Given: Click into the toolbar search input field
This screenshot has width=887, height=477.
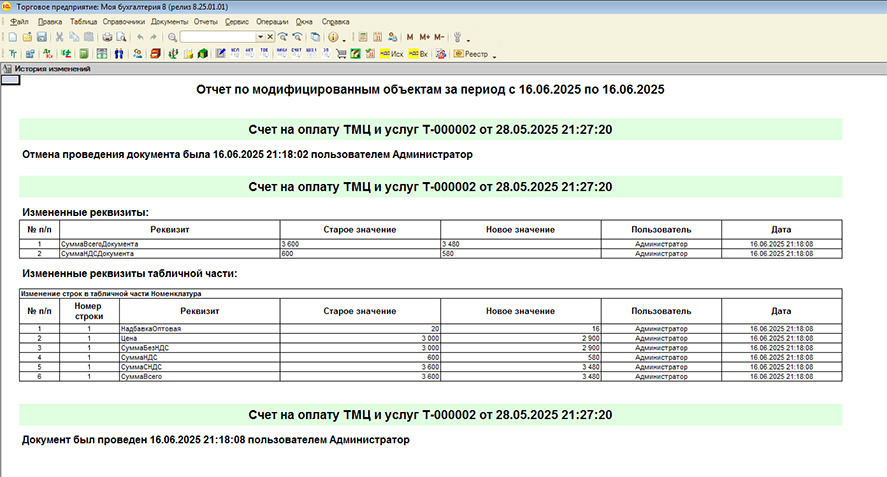Looking at the screenshot, I should tap(218, 37).
